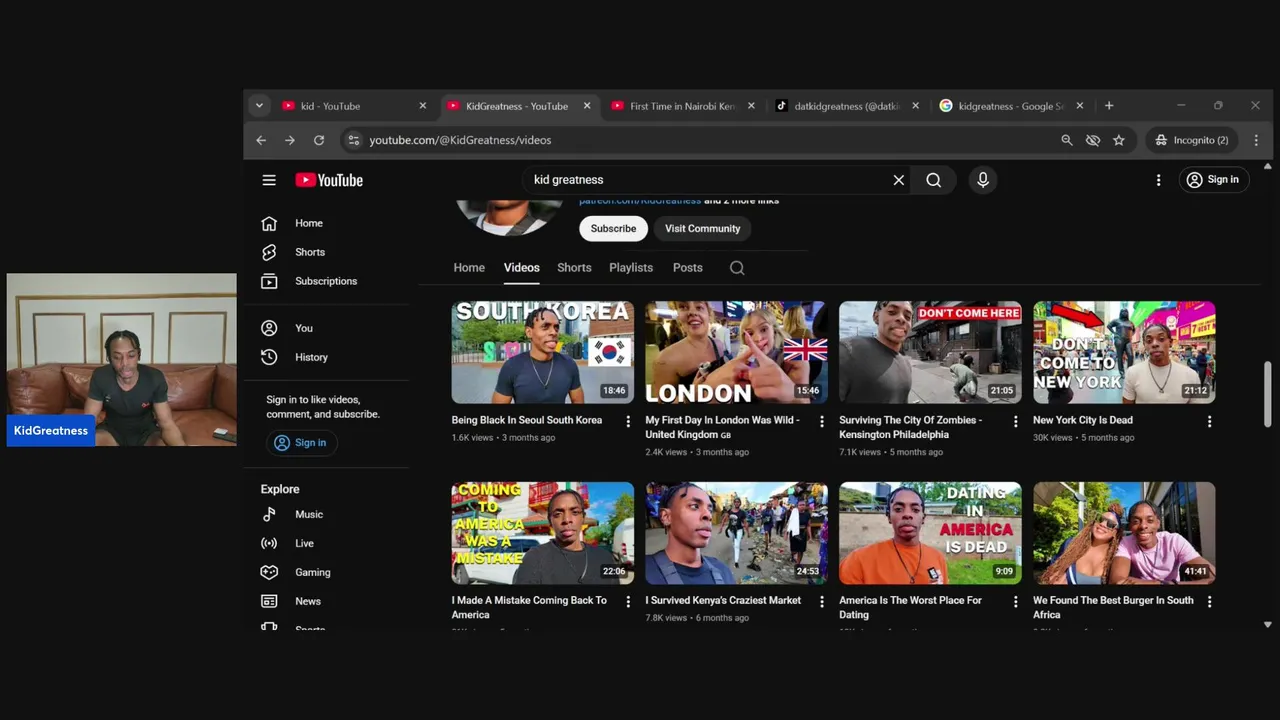Viewport: 1280px width, 720px height.
Task: Switch to channel Posts tab
Action: [688, 268]
